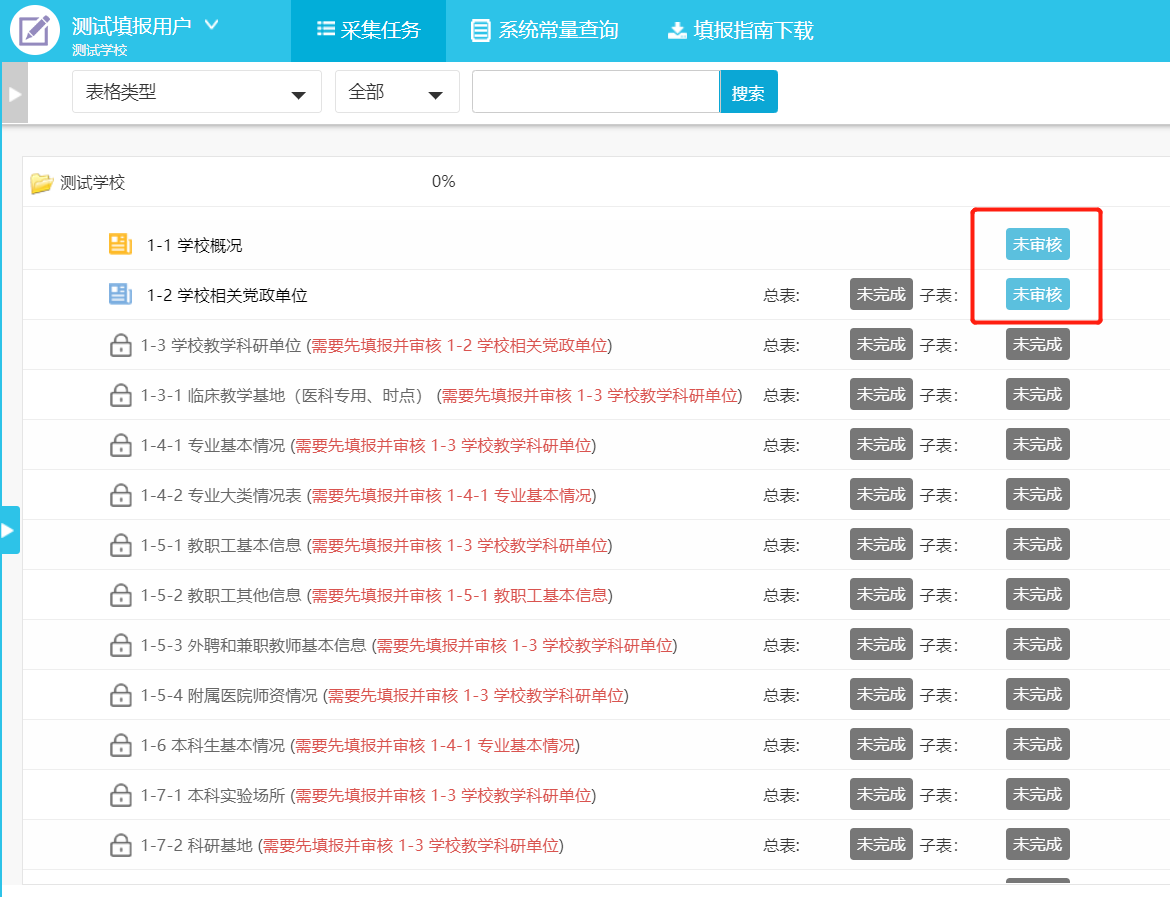
Task: Click the user profile edit avatar icon
Action: pyautogui.click(x=35, y=31)
